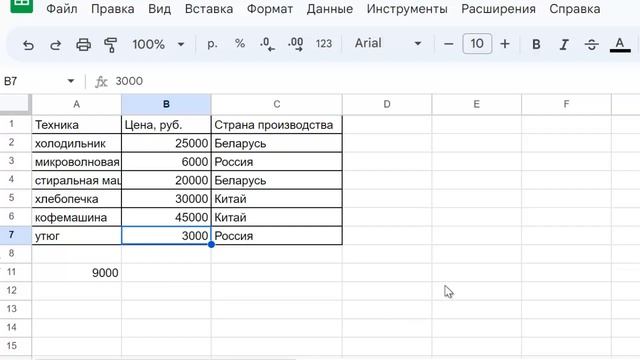
Task: Select column C header
Action: [277, 104]
